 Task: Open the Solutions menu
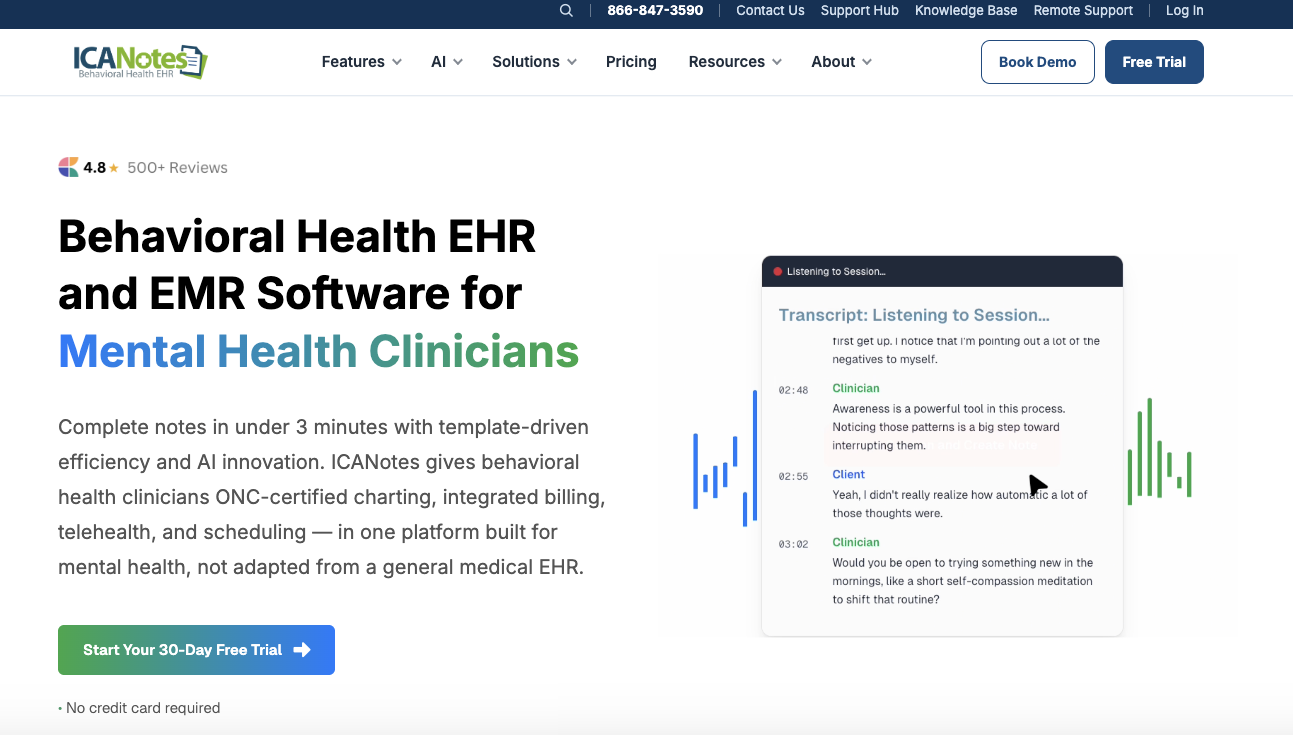click(526, 62)
